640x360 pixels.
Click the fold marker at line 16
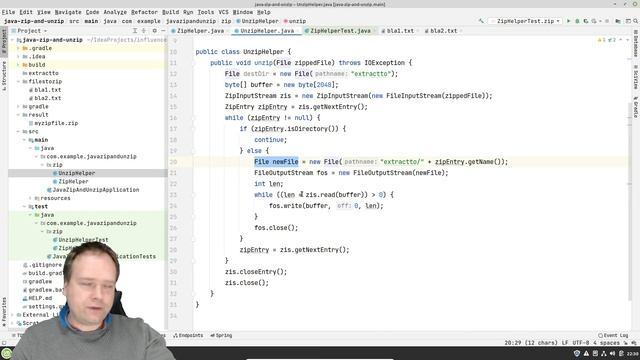(x=195, y=118)
